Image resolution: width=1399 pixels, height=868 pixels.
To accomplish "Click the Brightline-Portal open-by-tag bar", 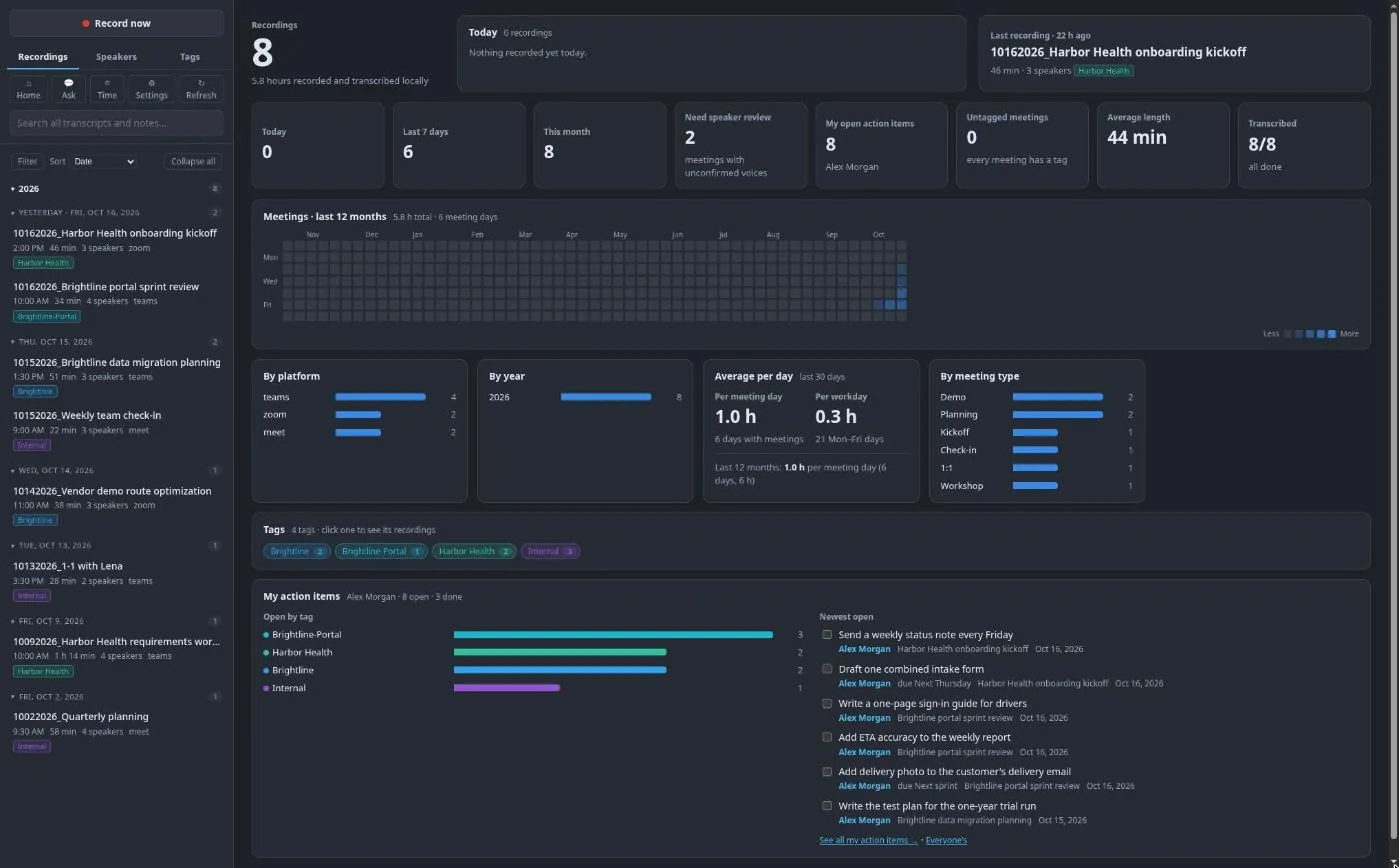I will (613, 635).
